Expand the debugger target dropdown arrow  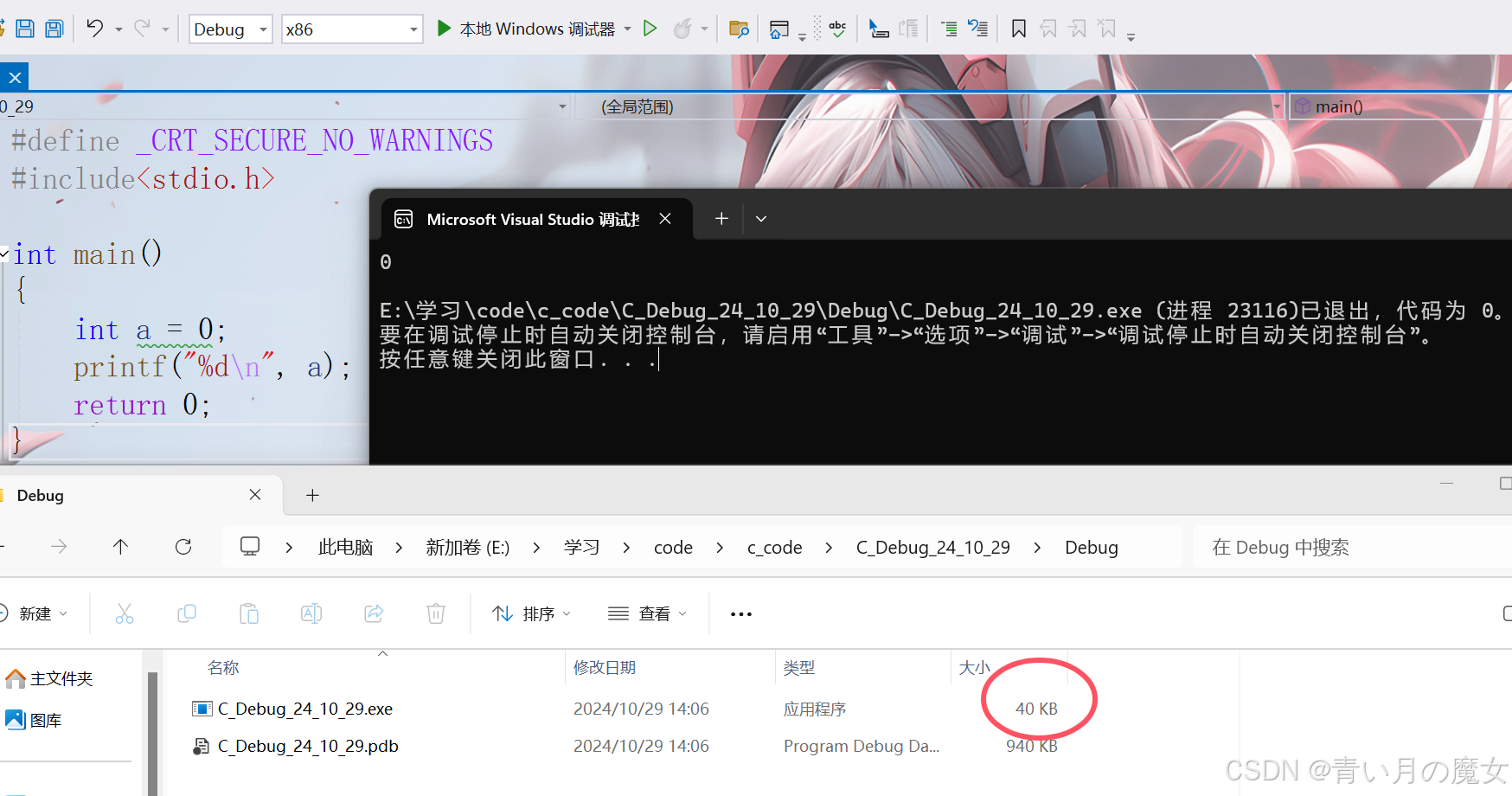coord(627,29)
